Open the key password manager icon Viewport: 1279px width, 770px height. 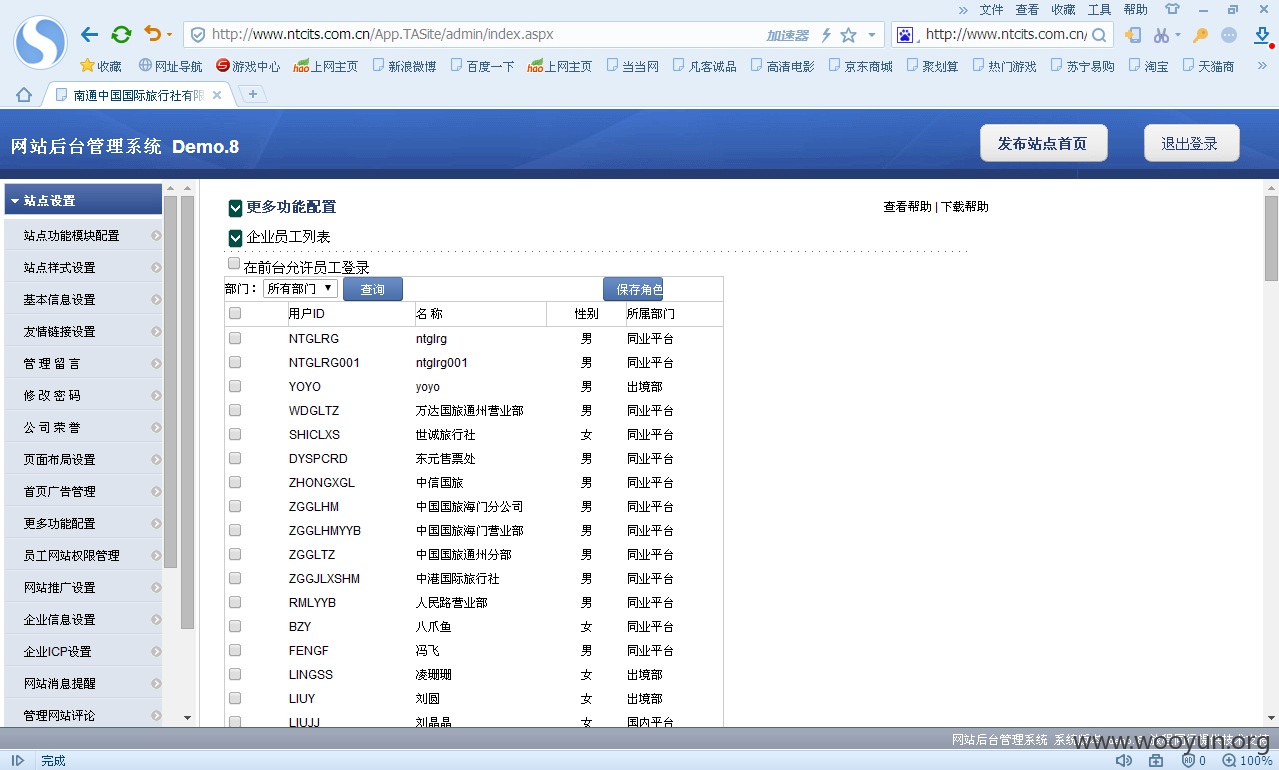point(1200,35)
